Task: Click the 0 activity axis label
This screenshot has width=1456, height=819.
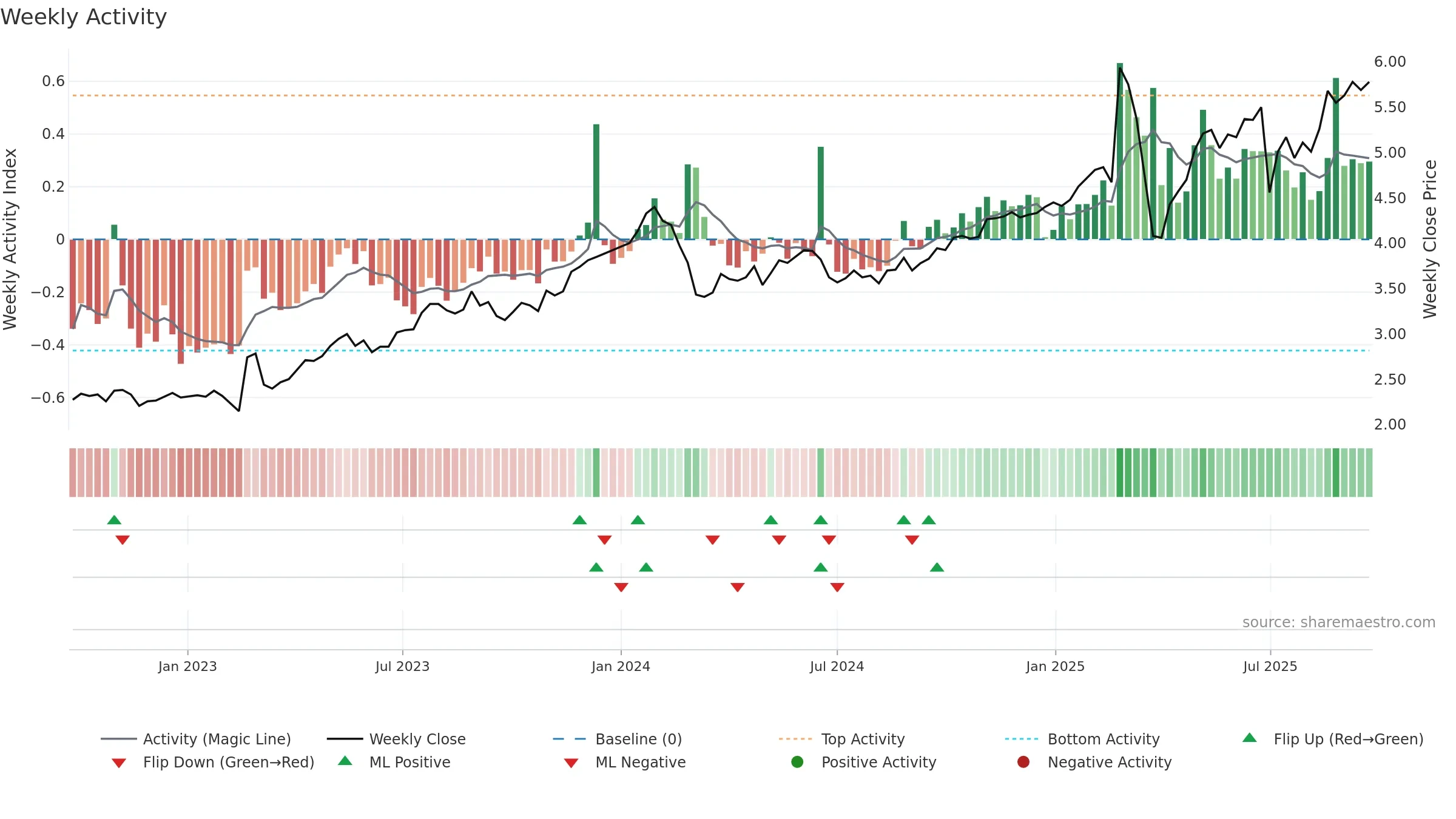Action: (x=60, y=240)
